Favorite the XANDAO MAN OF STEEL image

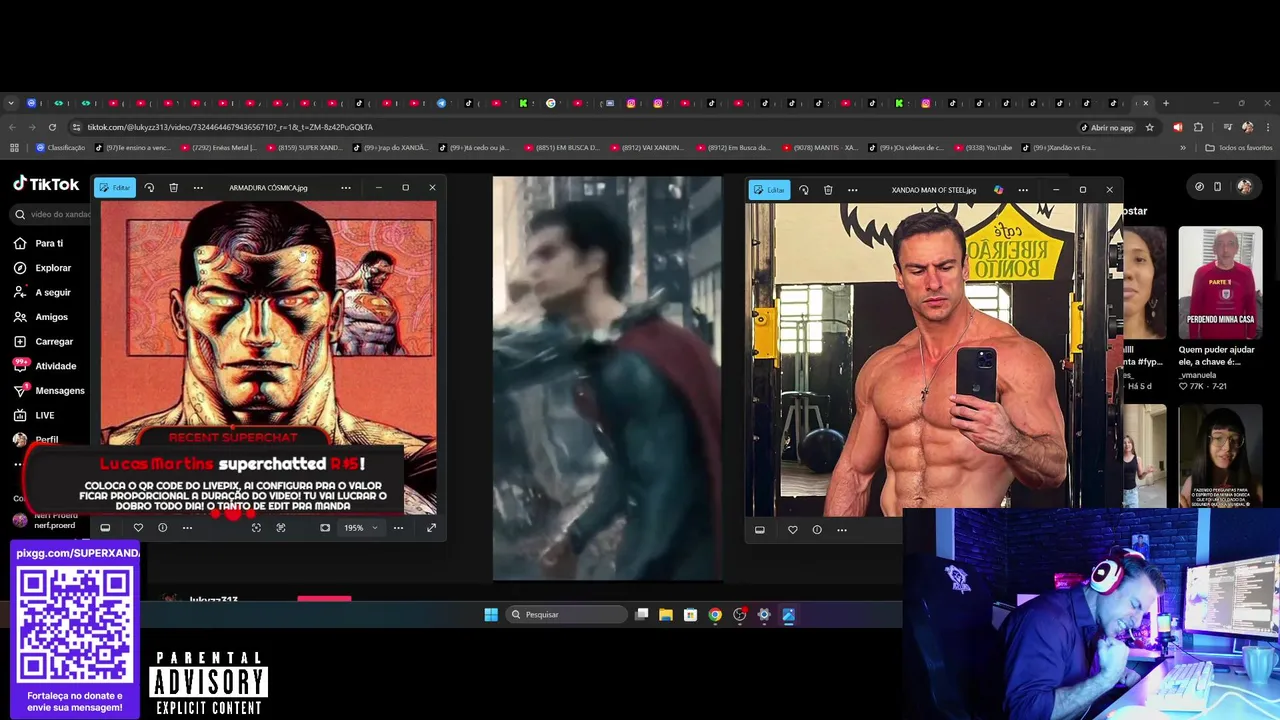792,530
